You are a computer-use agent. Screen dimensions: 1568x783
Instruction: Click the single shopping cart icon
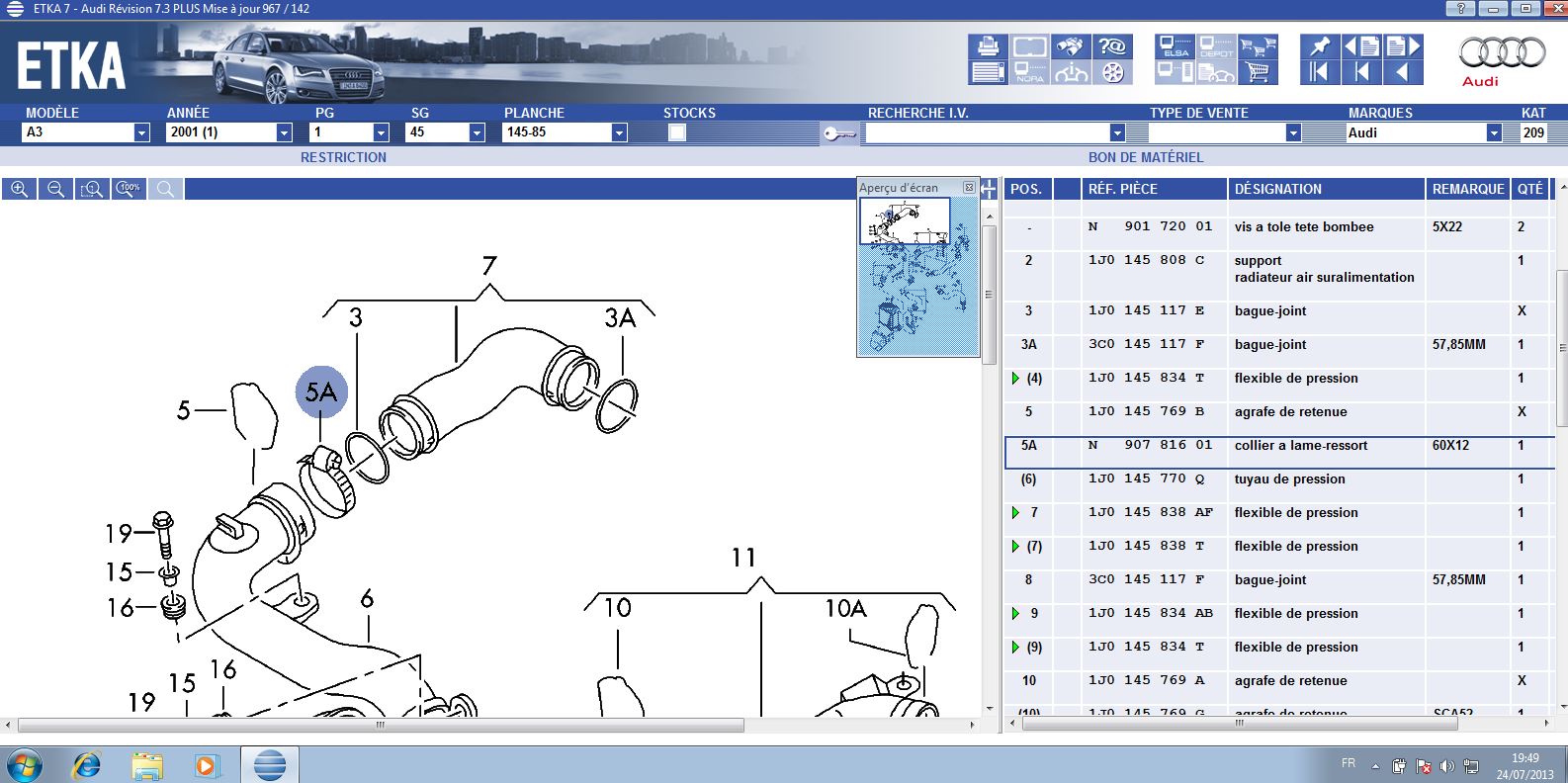[x=1258, y=72]
